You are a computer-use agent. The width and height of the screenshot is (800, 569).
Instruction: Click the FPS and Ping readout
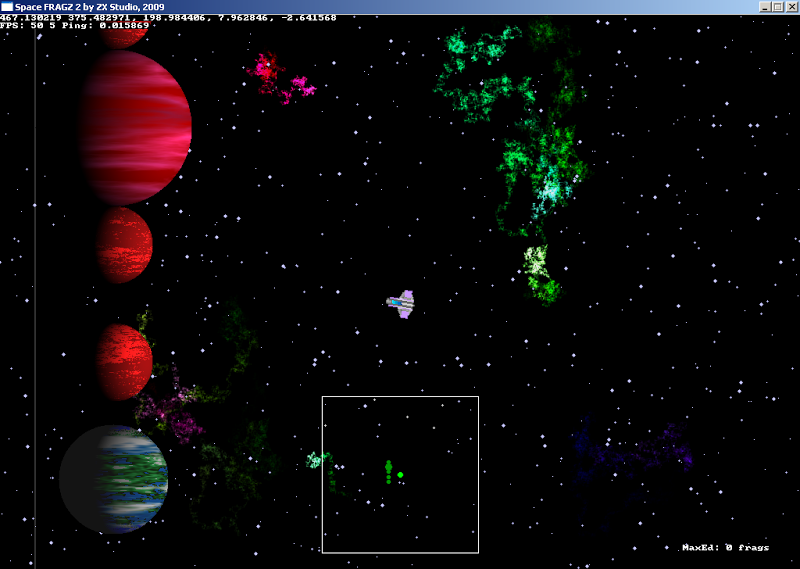tap(74, 25)
